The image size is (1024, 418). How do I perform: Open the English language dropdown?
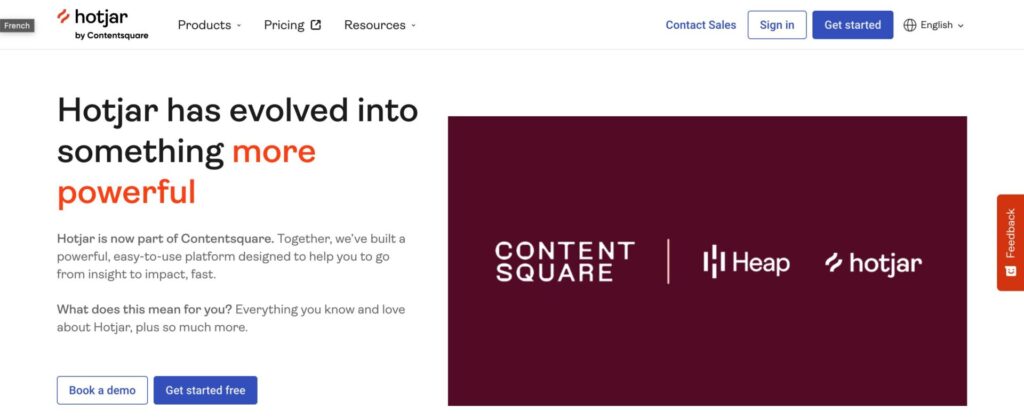[934, 25]
